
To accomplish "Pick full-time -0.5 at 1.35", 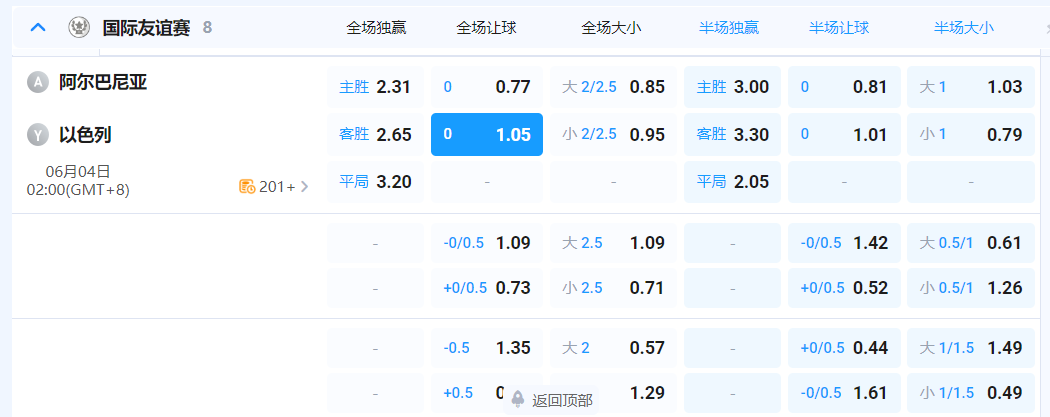I will (x=487, y=348).
